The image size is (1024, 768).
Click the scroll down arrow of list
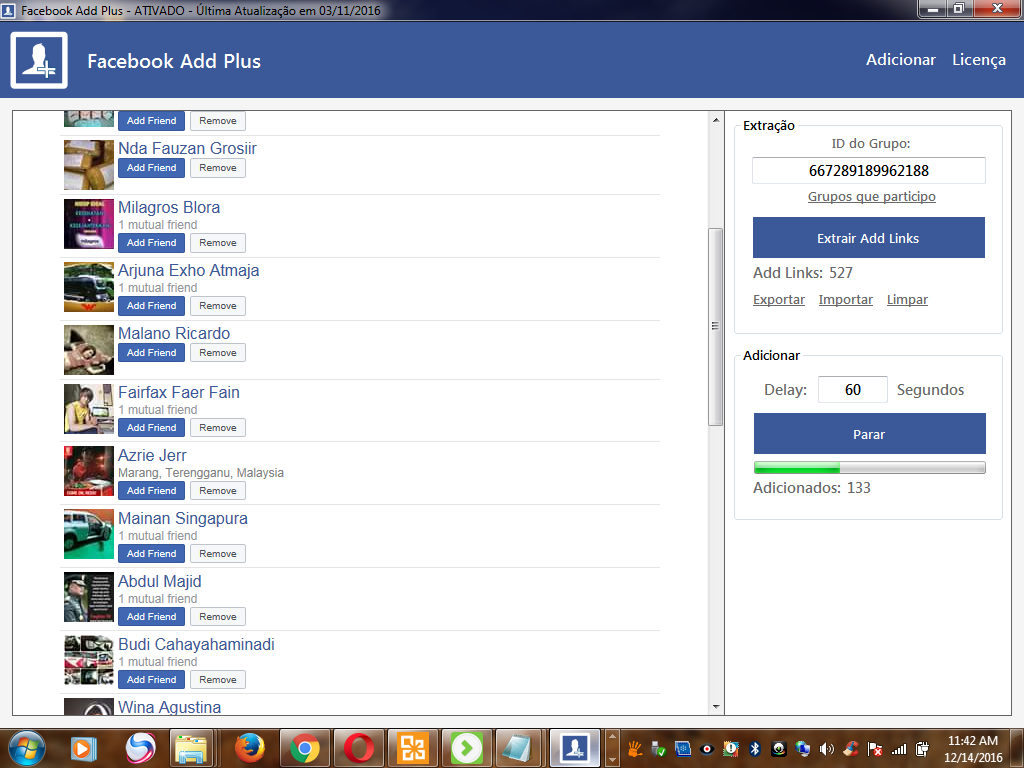point(716,707)
